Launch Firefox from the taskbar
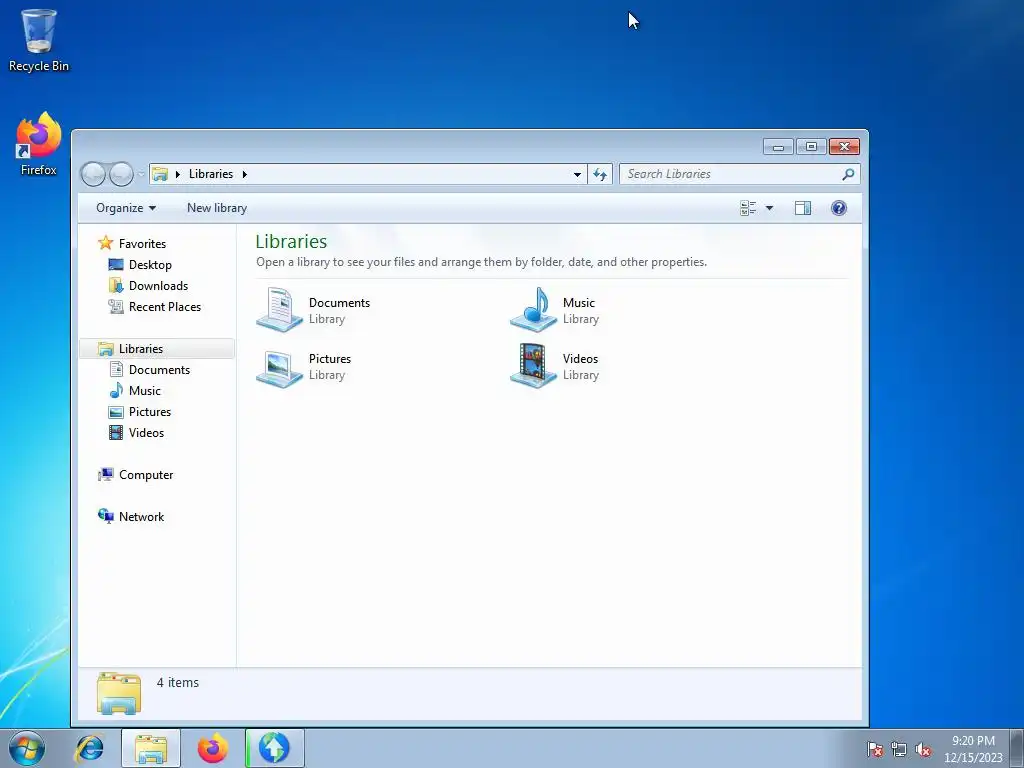1024x768 pixels. pyautogui.click(x=212, y=748)
